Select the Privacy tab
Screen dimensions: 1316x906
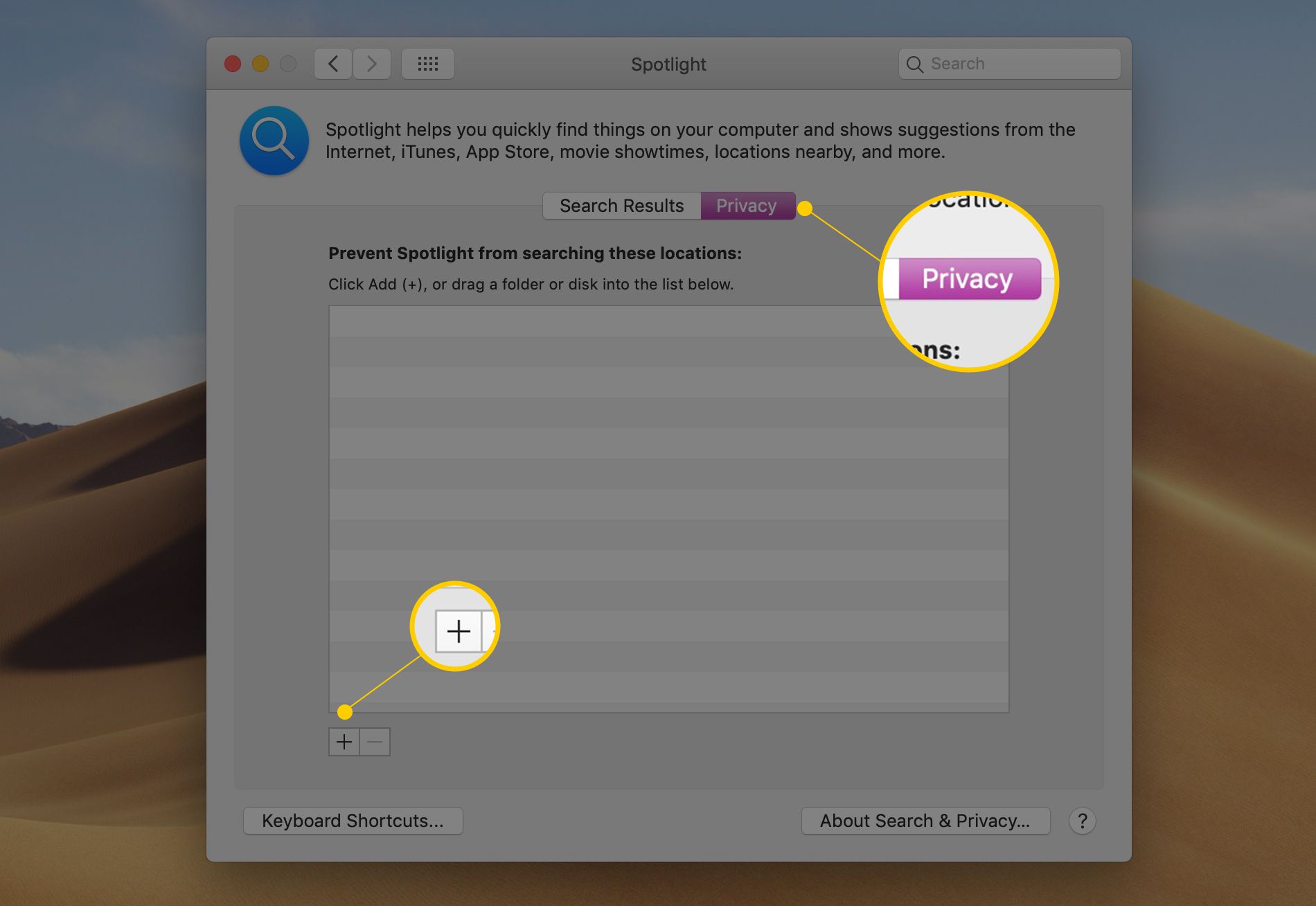pos(747,206)
